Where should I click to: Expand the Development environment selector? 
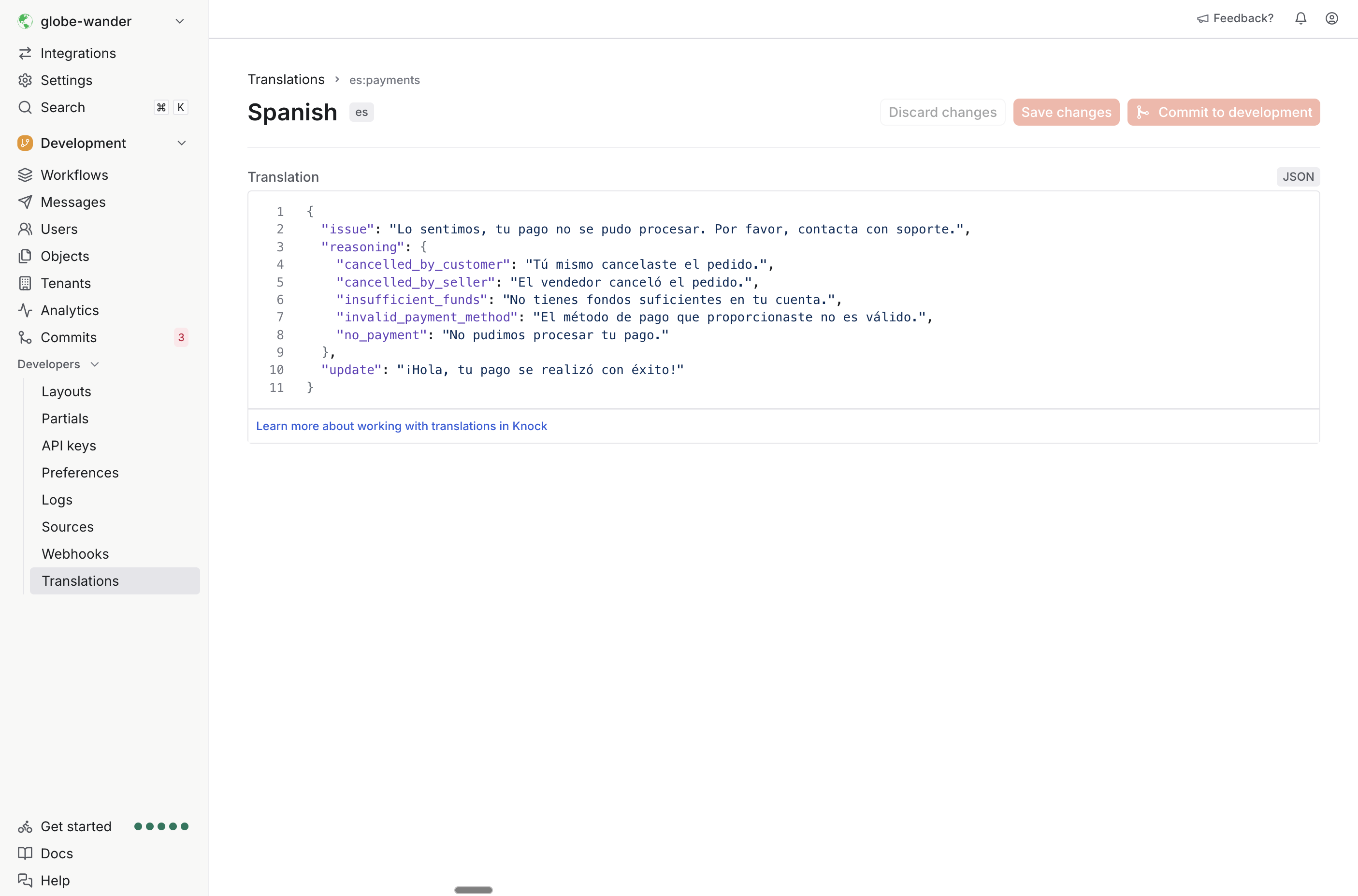(182, 142)
